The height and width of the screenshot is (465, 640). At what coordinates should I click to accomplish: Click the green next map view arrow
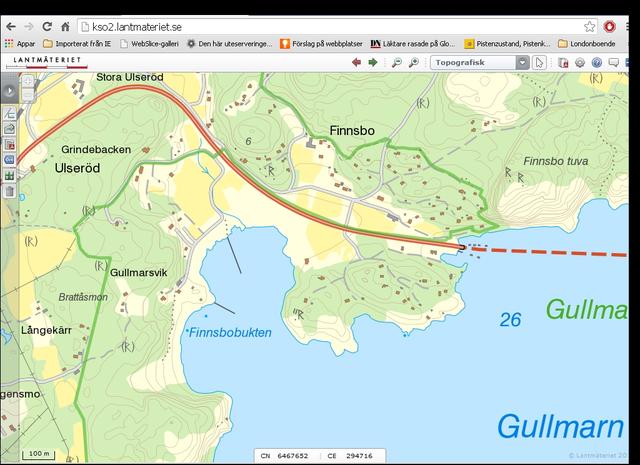tap(373, 62)
